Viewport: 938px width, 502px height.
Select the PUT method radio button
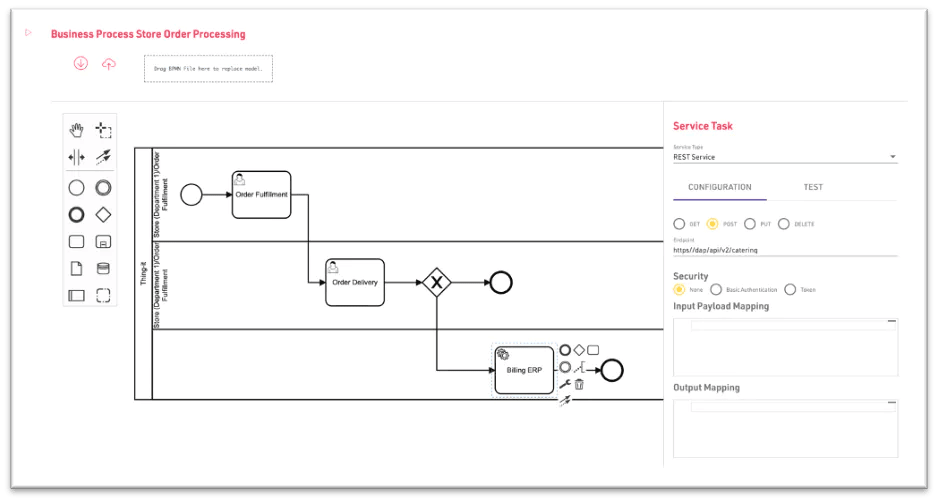[750, 224]
